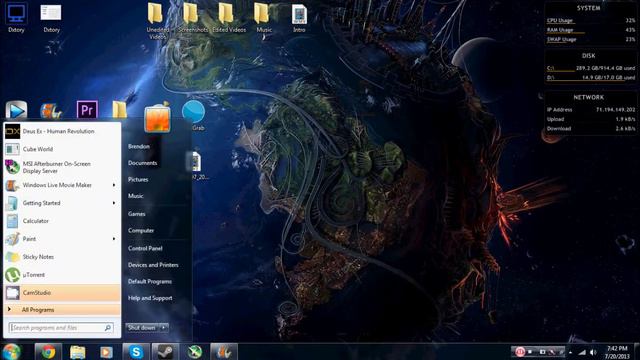Image resolution: width=640 pixels, height=360 pixels.
Task: Open Control Panel from Start menu
Action: coord(145,249)
